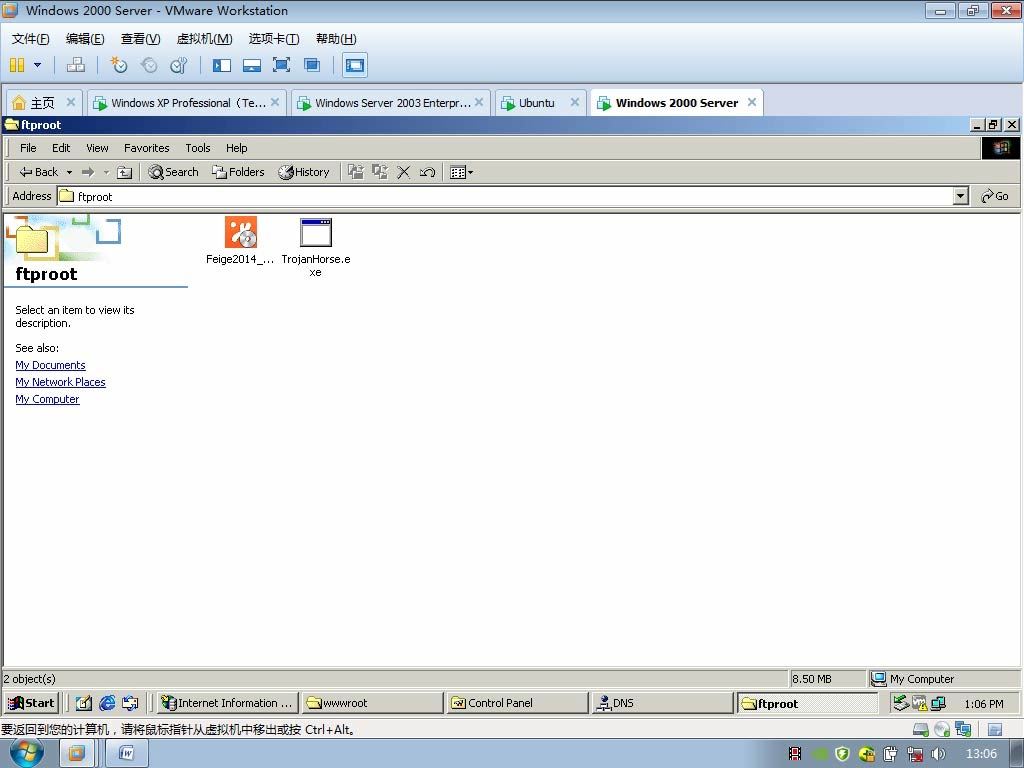Open the My Computer link
The height and width of the screenshot is (768, 1024).
47,399
